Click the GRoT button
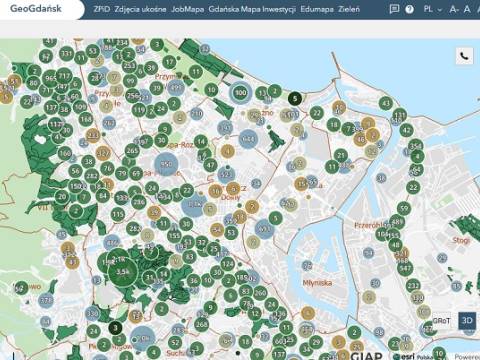Image resolution: width=480 pixels, height=360 pixels. pyautogui.click(x=441, y=321)
